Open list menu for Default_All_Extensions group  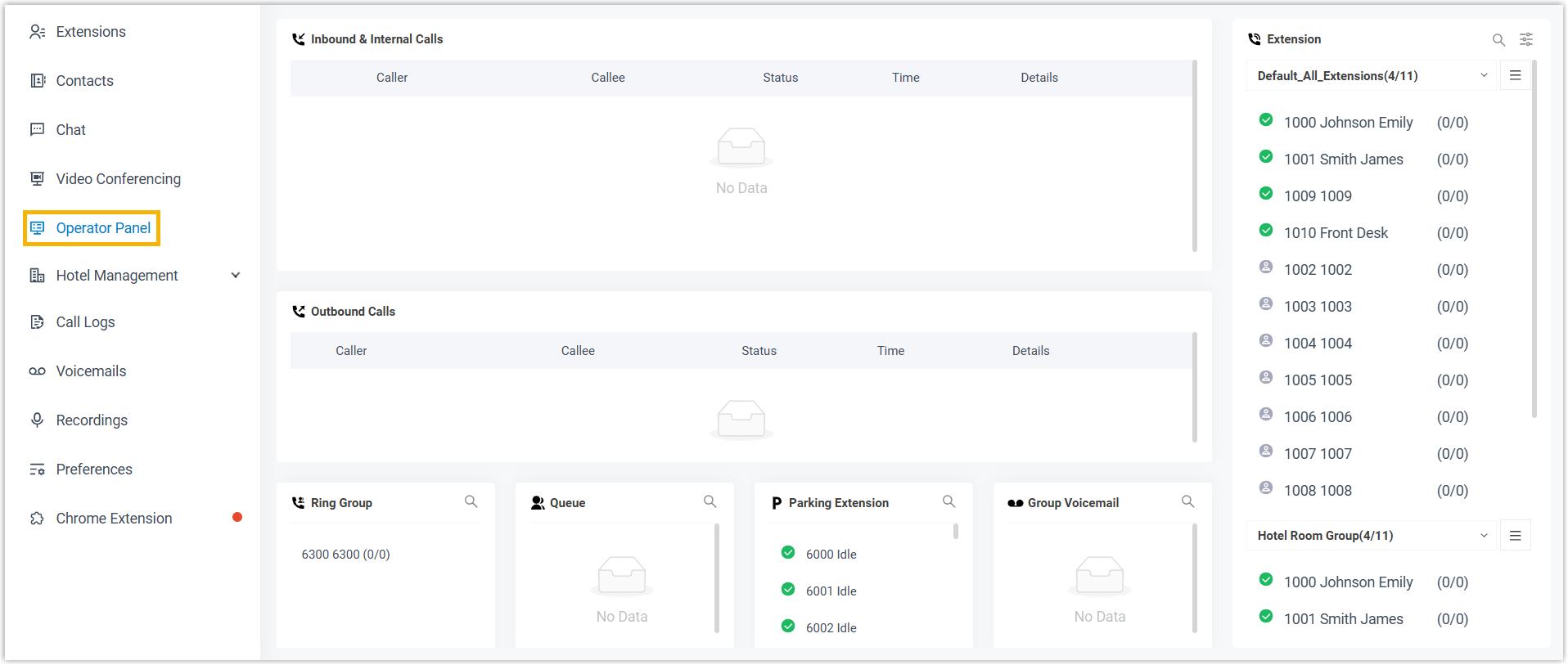click(x=1515, y=75)
